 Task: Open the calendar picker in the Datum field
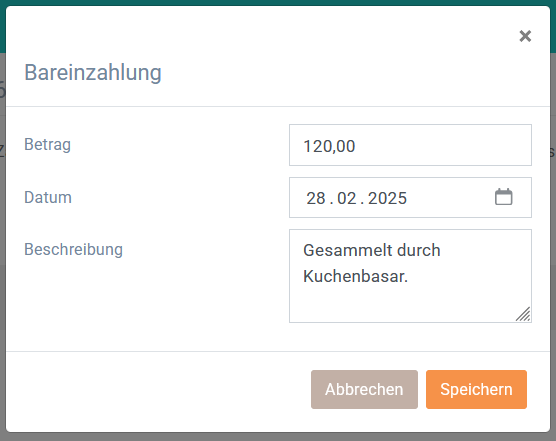pyautogui.click(x=504, y=197)
